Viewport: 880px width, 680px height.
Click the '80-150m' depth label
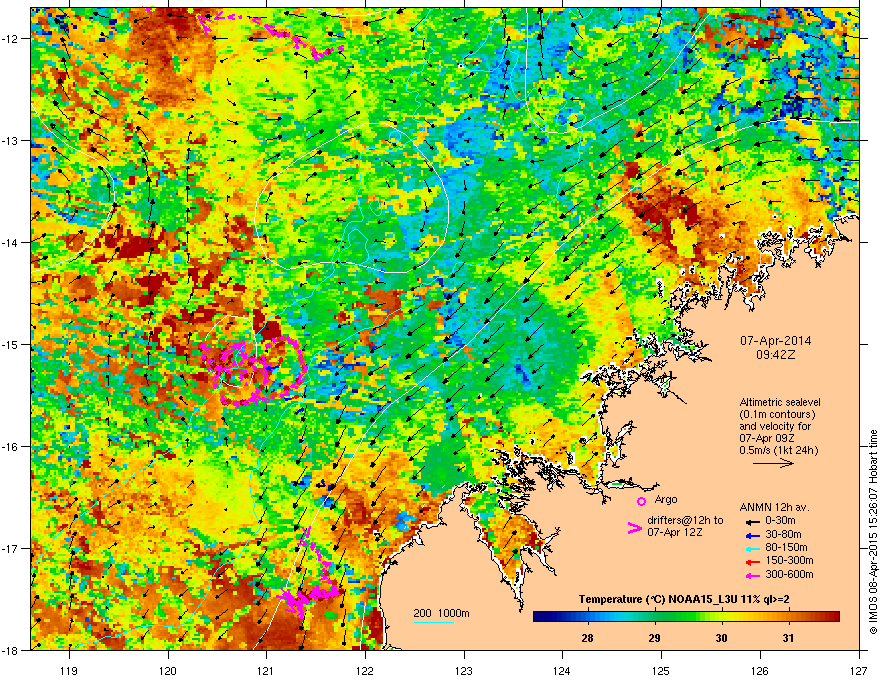pos(786,548)
